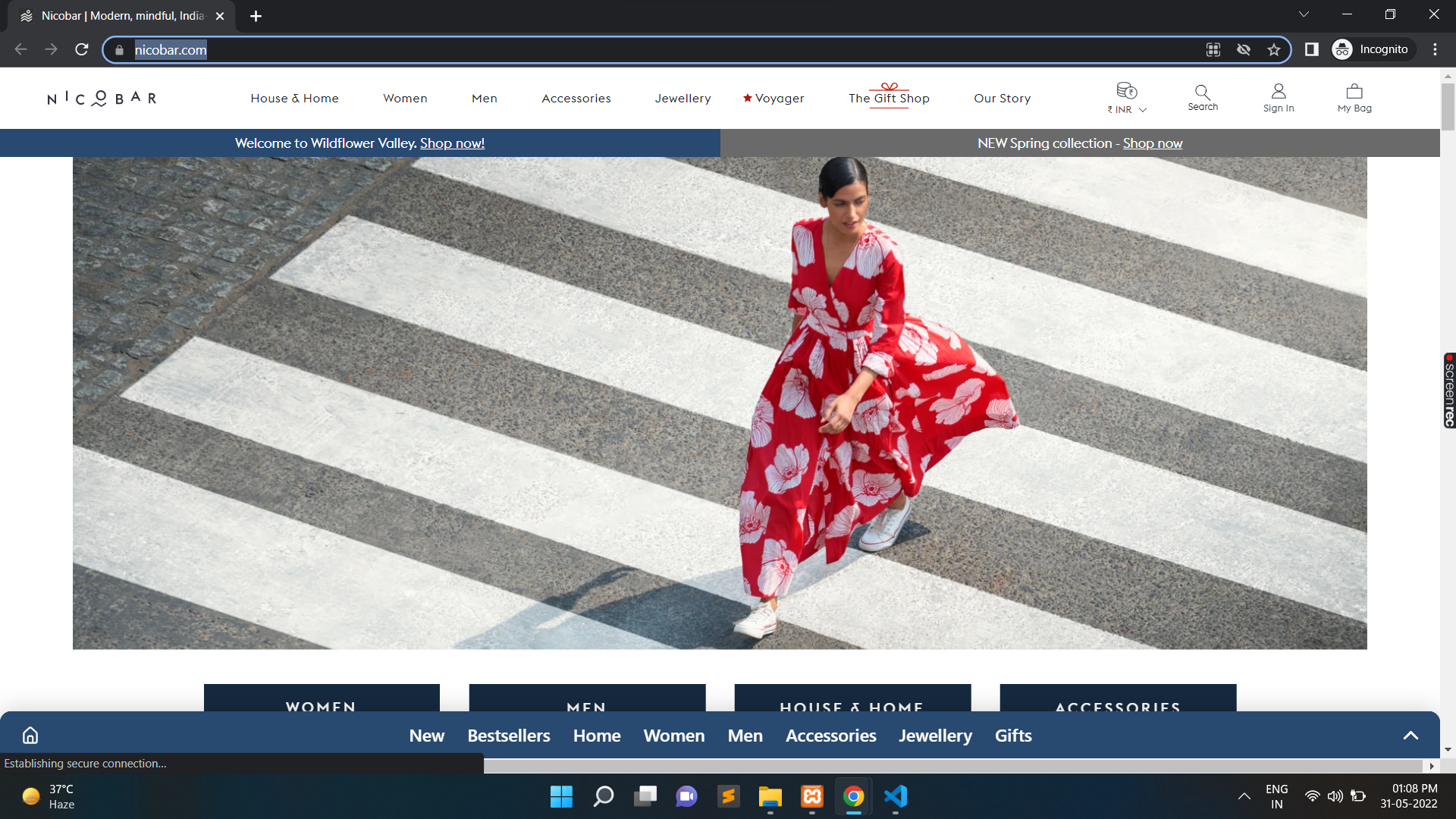
Task: Go back to previous page
Action: (20, 49)
